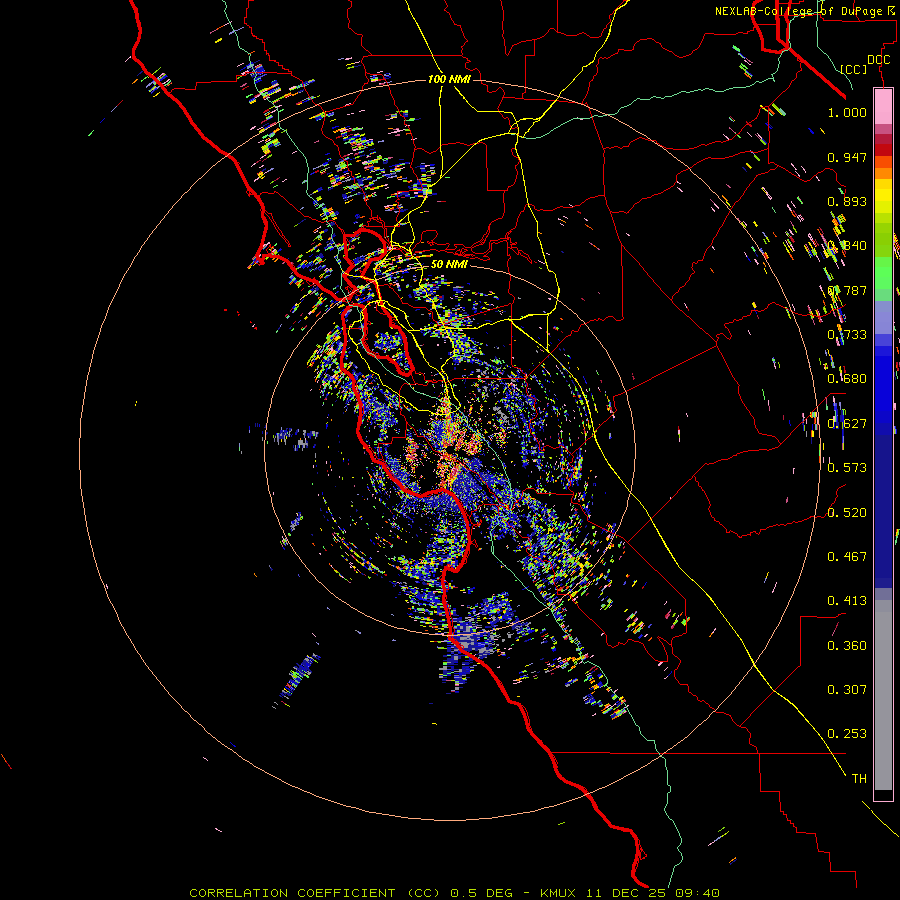900x900 pixels.
Task: Select the 0.680 color scale value
Action: pyautogui.click(x=847, y=379)
